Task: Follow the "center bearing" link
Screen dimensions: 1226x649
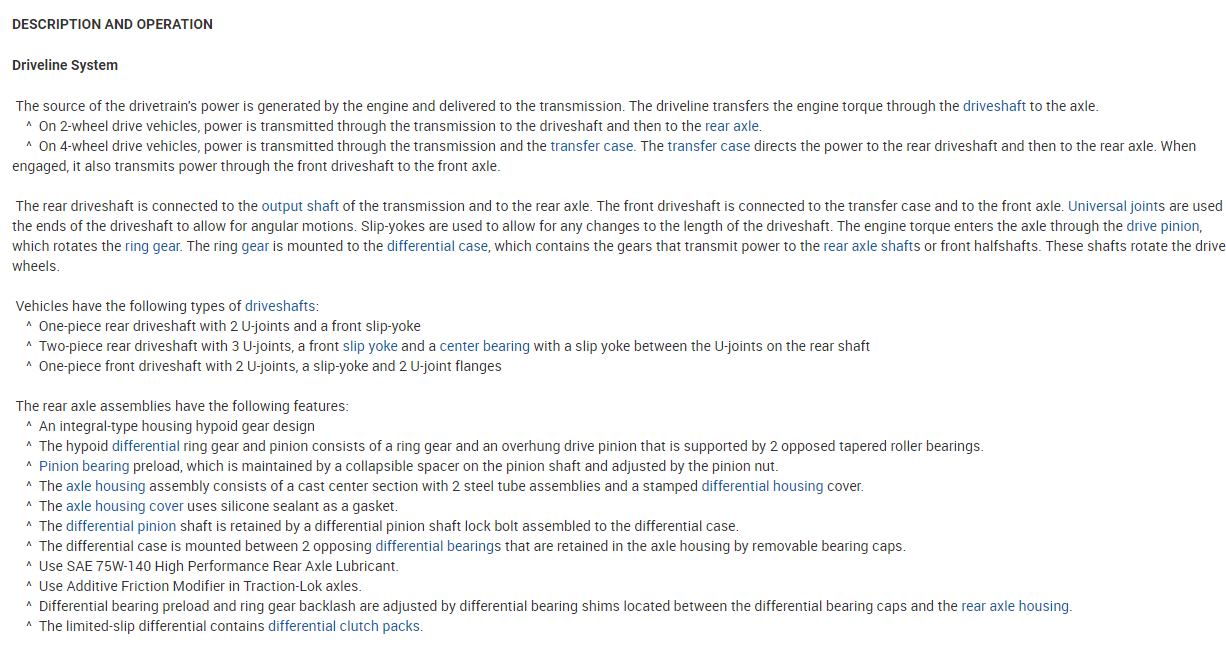Action: pyautogui.click(x=484, y=346)
